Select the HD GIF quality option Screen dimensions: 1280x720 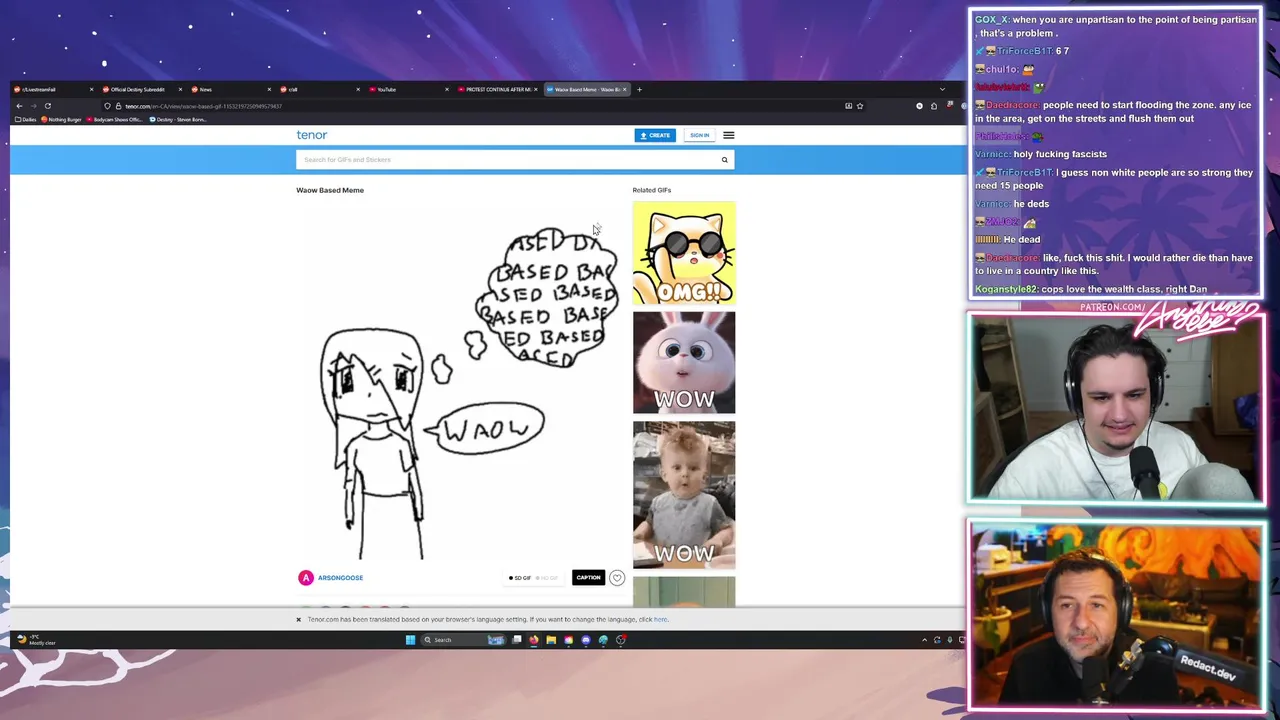tap(547, 578)
